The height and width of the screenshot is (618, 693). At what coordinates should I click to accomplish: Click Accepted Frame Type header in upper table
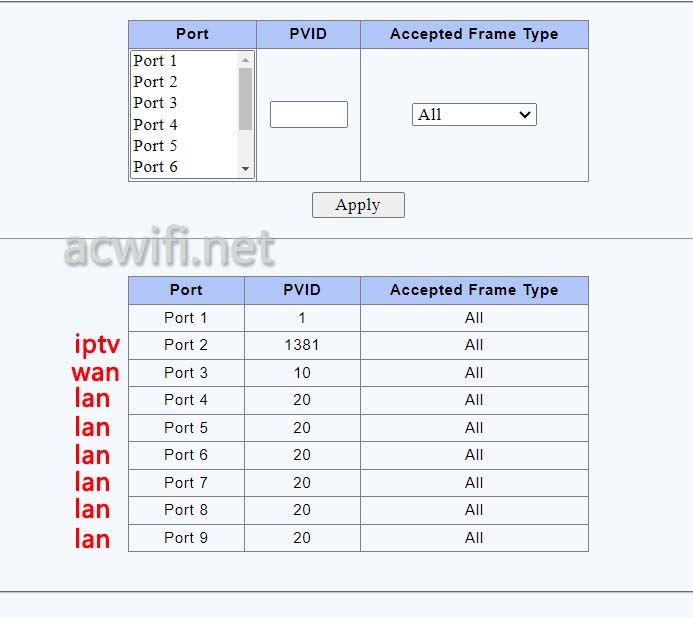[474, 34]
